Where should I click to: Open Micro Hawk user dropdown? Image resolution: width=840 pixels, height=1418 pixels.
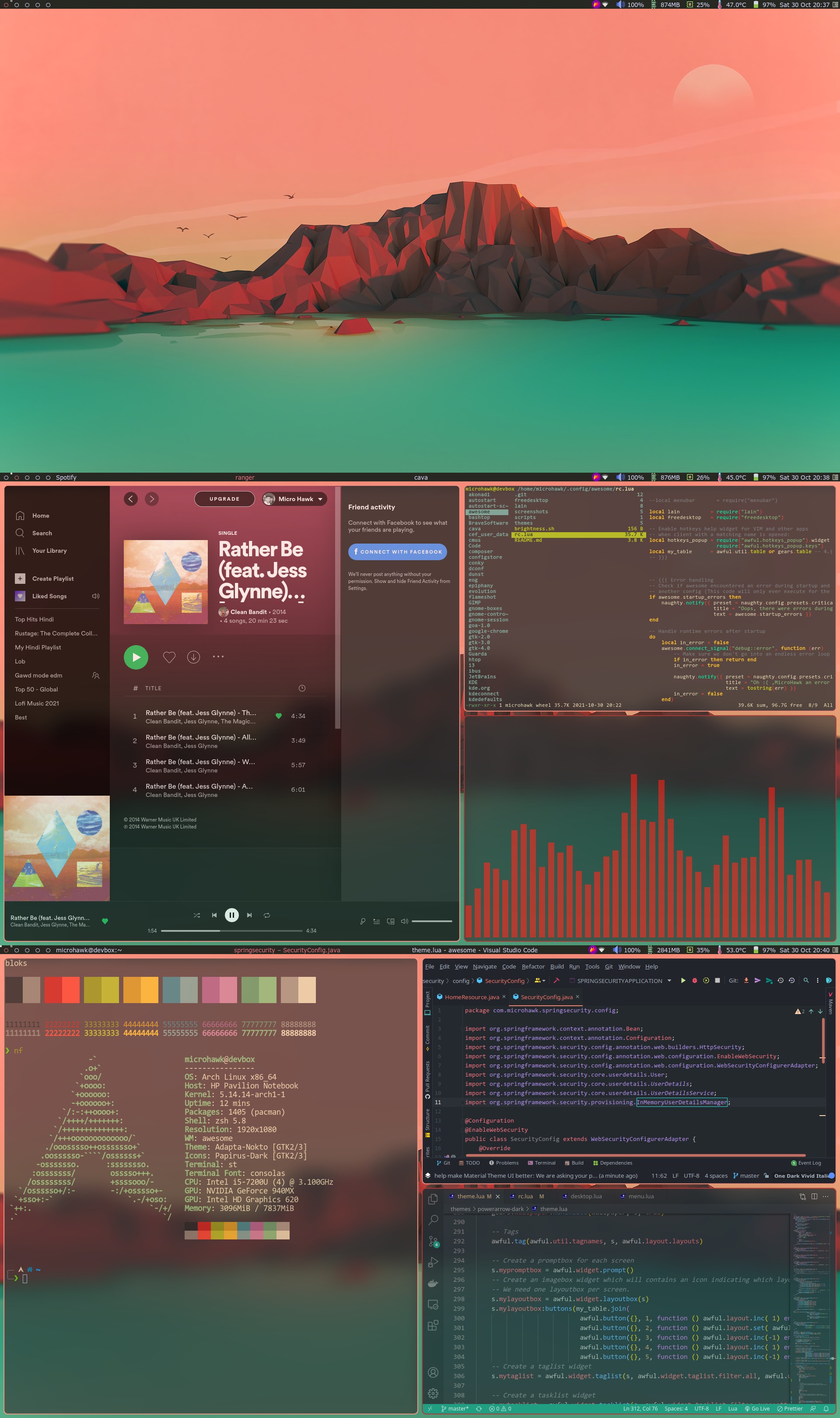[295, 499]
